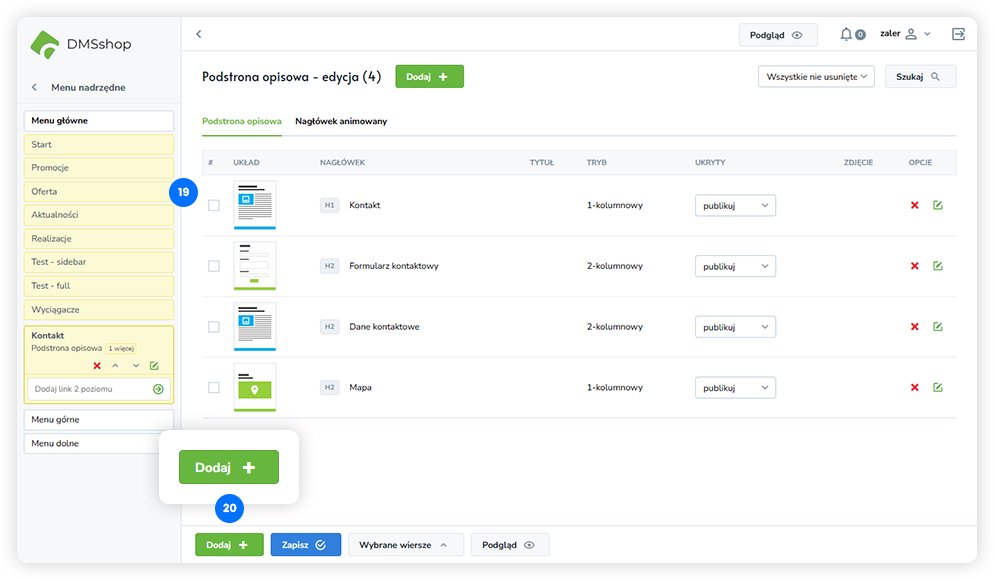Viewport: 994px width, 580px height.
Task: Tick the Mapa row checkbox
Action: (213, 388)
